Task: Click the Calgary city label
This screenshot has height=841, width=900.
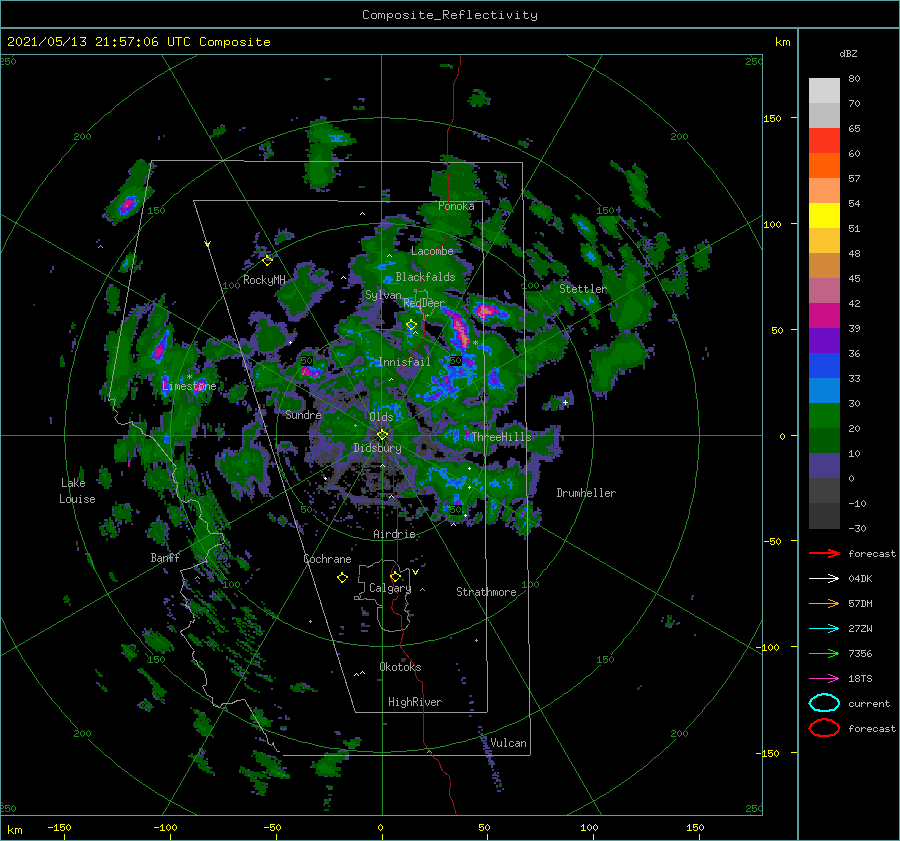Action: pyautogui.click(x=390, y=588)
